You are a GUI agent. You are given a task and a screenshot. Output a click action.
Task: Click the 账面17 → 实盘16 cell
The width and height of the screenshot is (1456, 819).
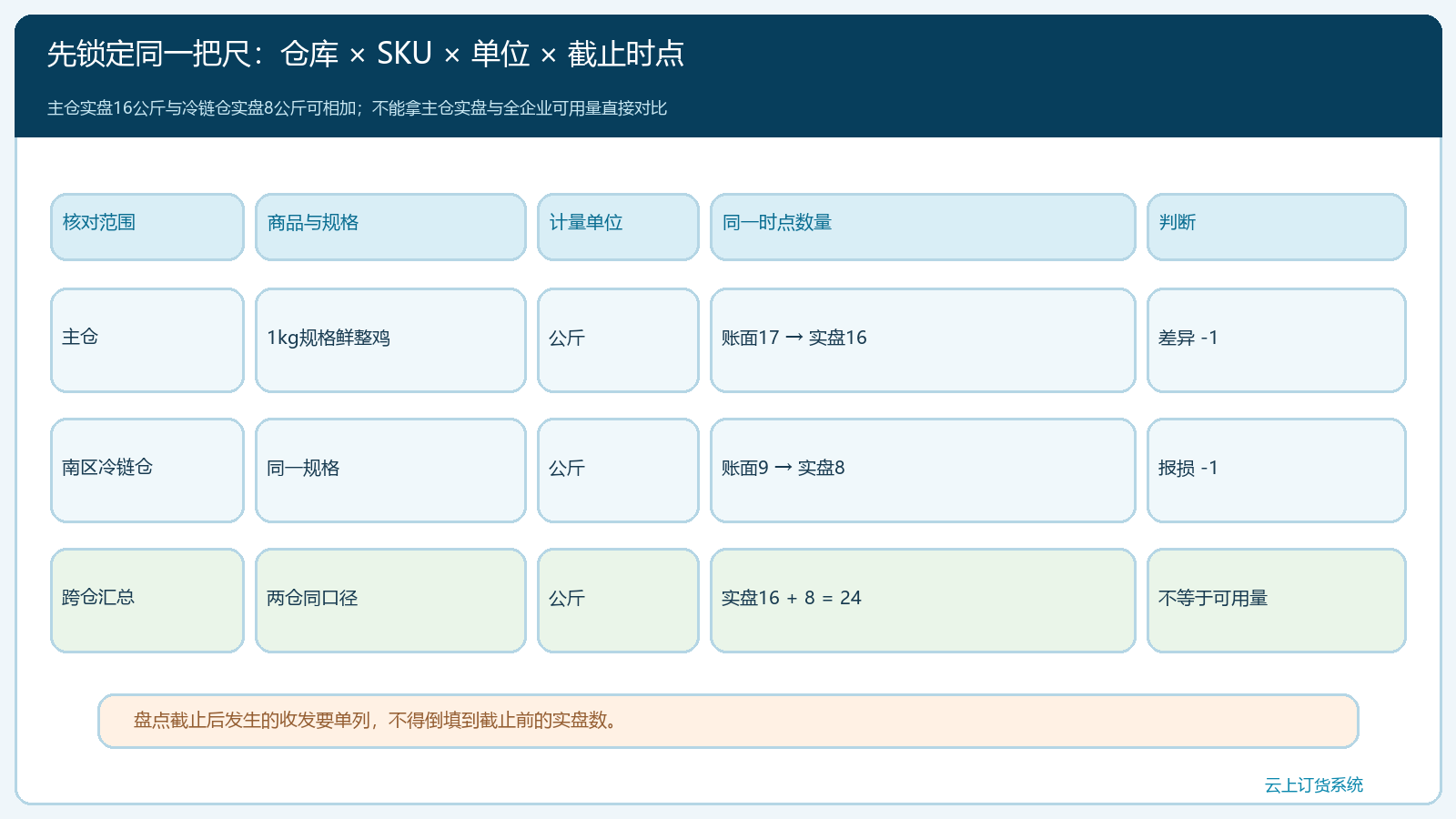point(923,340)
